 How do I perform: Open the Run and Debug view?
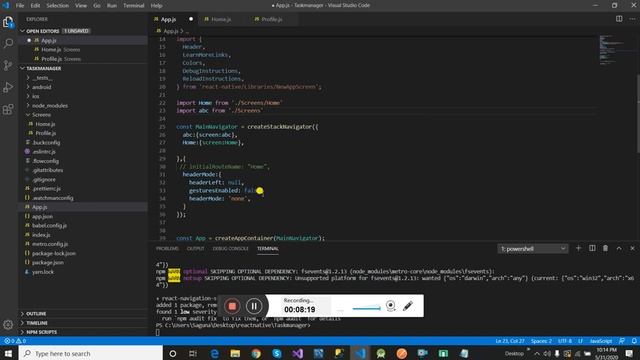8,87
